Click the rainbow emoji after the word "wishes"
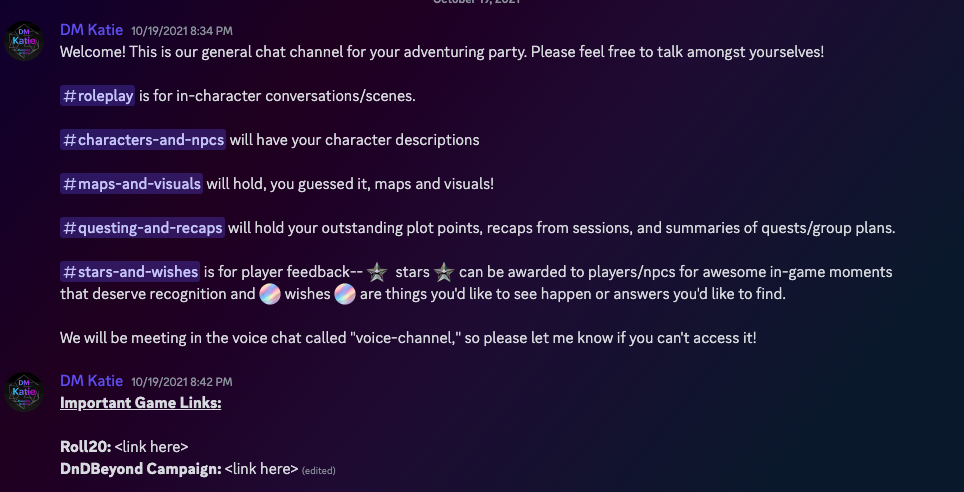 [x=345, y=295]
